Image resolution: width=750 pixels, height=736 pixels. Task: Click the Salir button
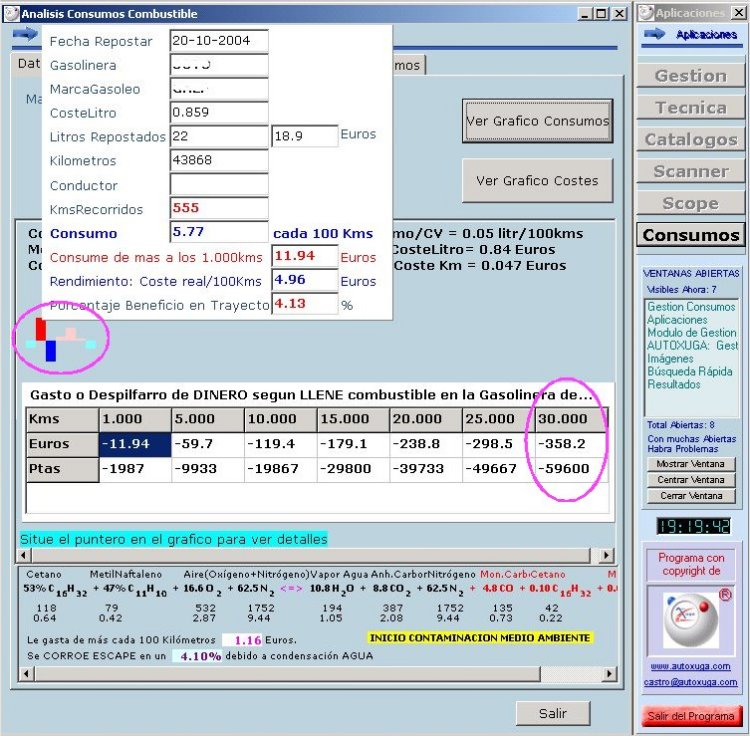pyautogui.click(x=553, y=713)
